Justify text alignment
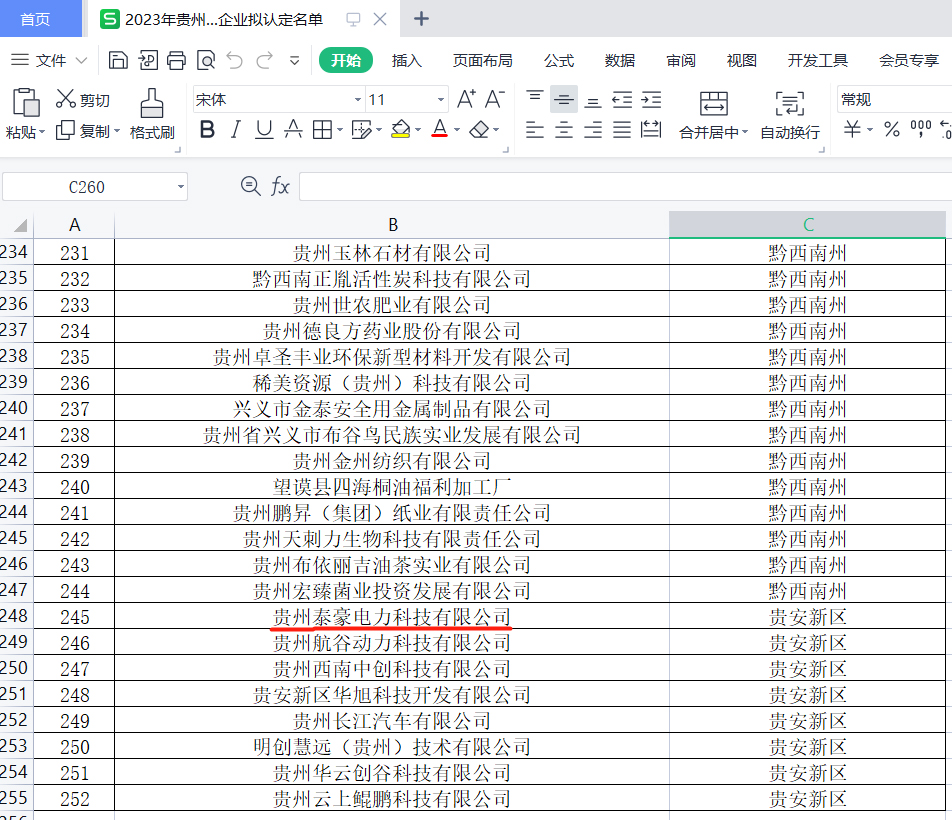 click(x=622, y=130)
